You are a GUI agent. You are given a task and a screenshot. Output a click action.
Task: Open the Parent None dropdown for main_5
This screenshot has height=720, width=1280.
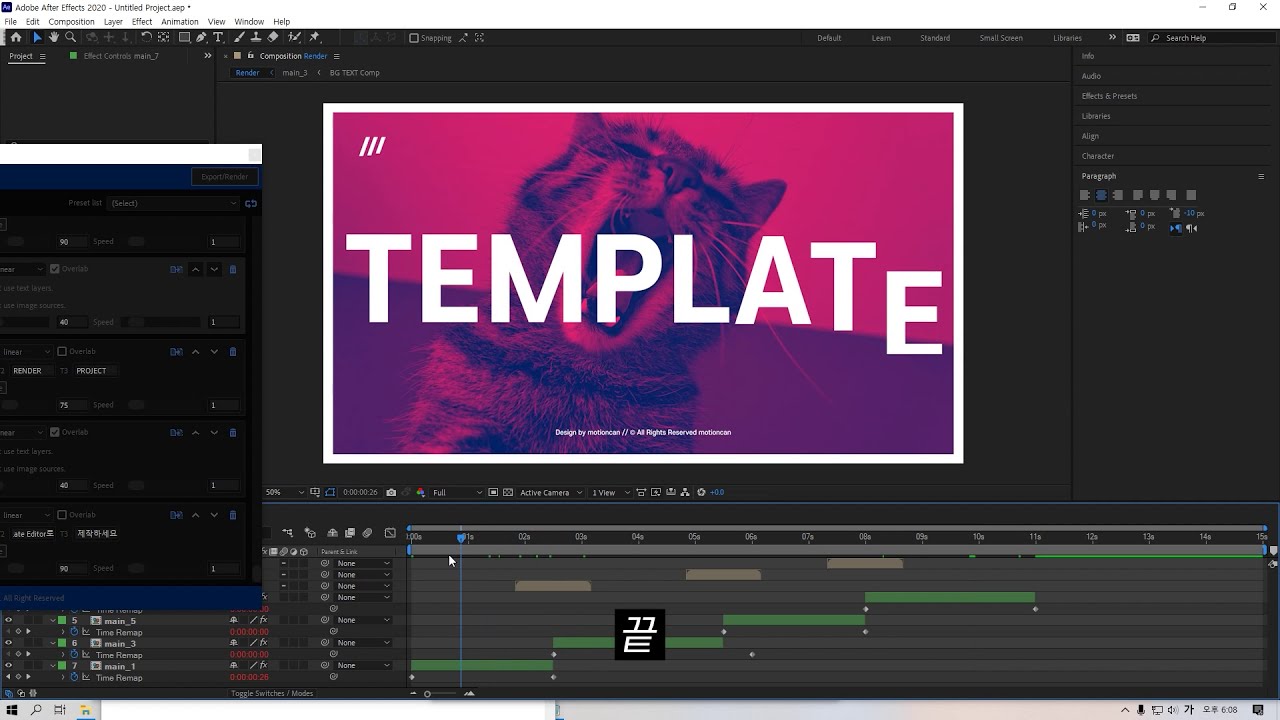pyautogui.click(x=362, y=620)
